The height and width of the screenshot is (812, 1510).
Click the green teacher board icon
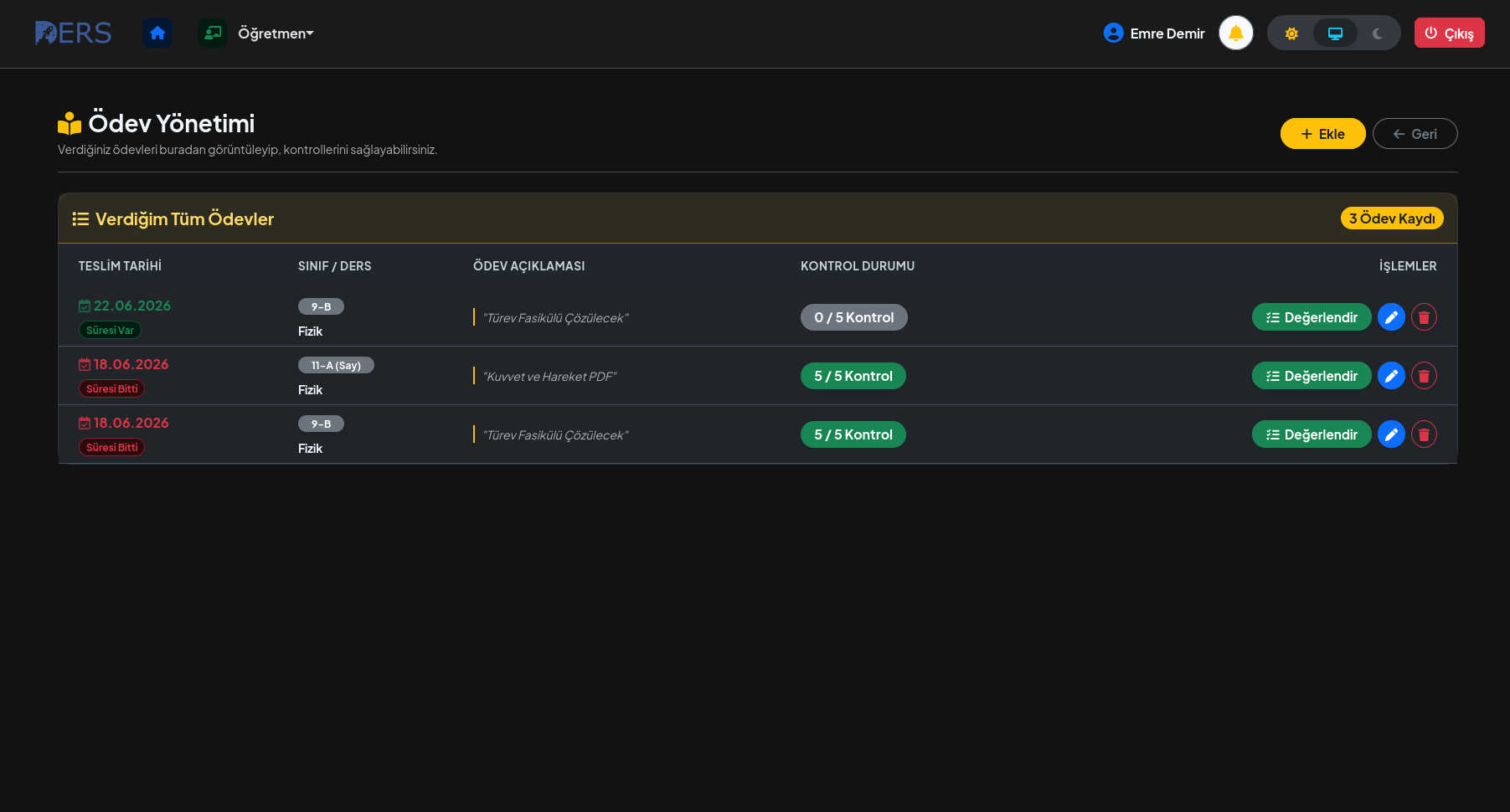[213, 33]
